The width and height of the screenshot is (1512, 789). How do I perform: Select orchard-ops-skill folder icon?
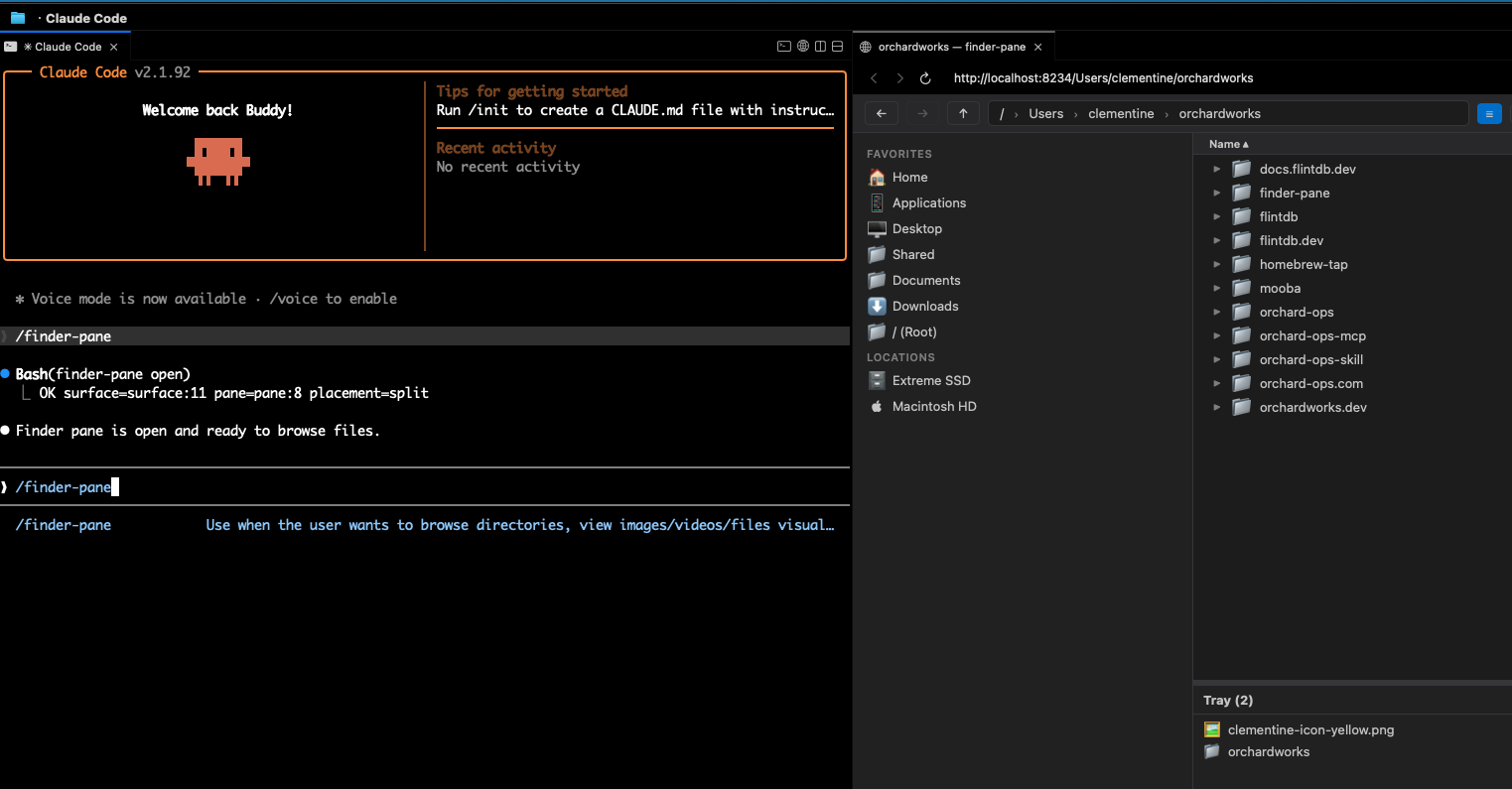coord(1241,359)
